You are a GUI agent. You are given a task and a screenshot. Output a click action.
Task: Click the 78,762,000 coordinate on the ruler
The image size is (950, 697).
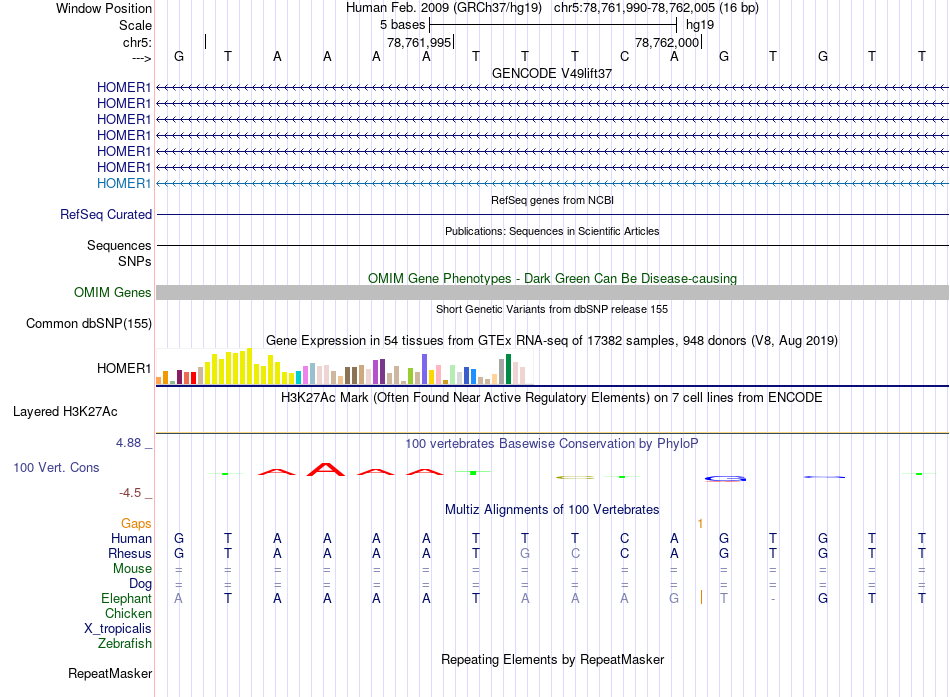point(667,42)
